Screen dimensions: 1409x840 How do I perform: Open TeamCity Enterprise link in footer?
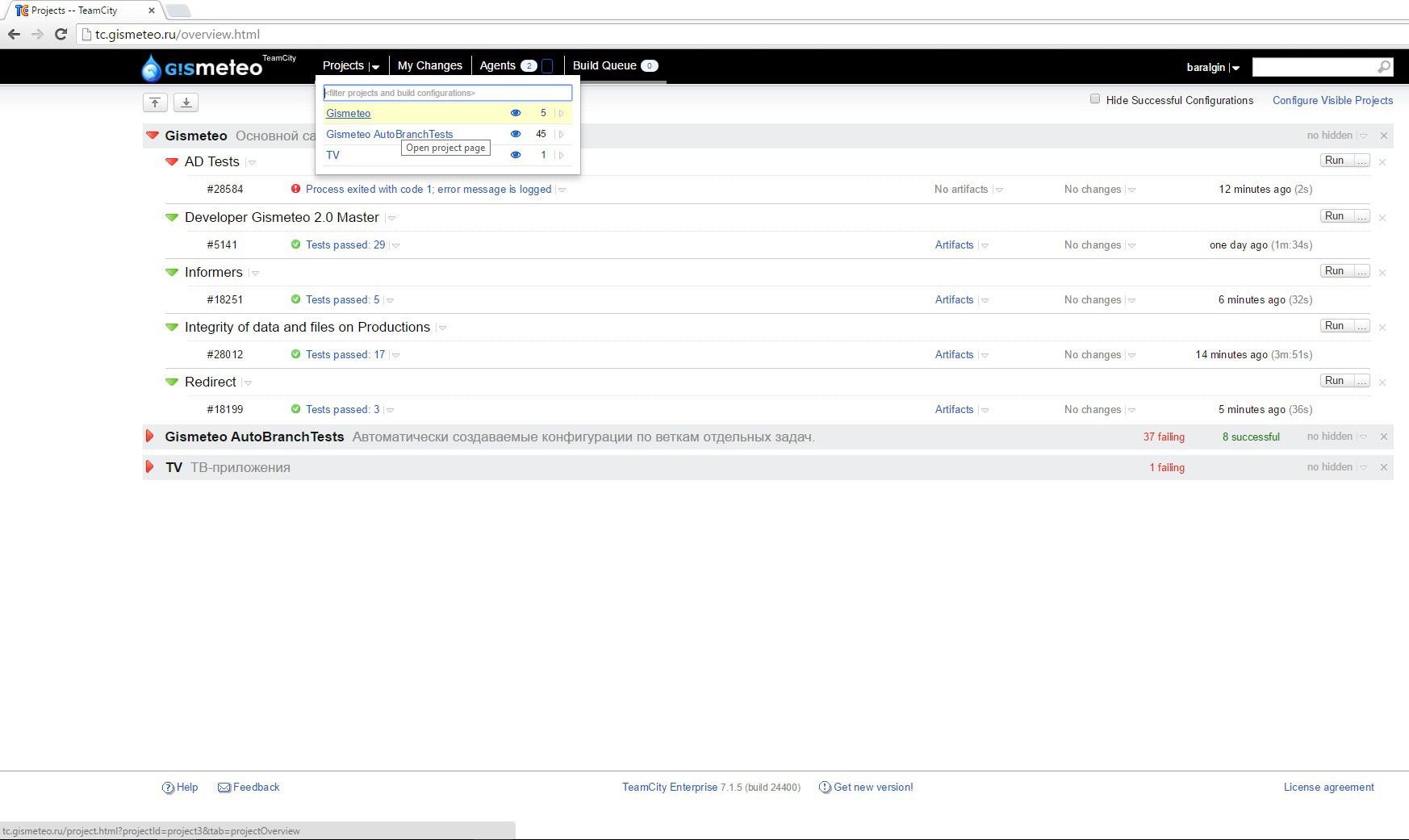click(x=670, y=787)
